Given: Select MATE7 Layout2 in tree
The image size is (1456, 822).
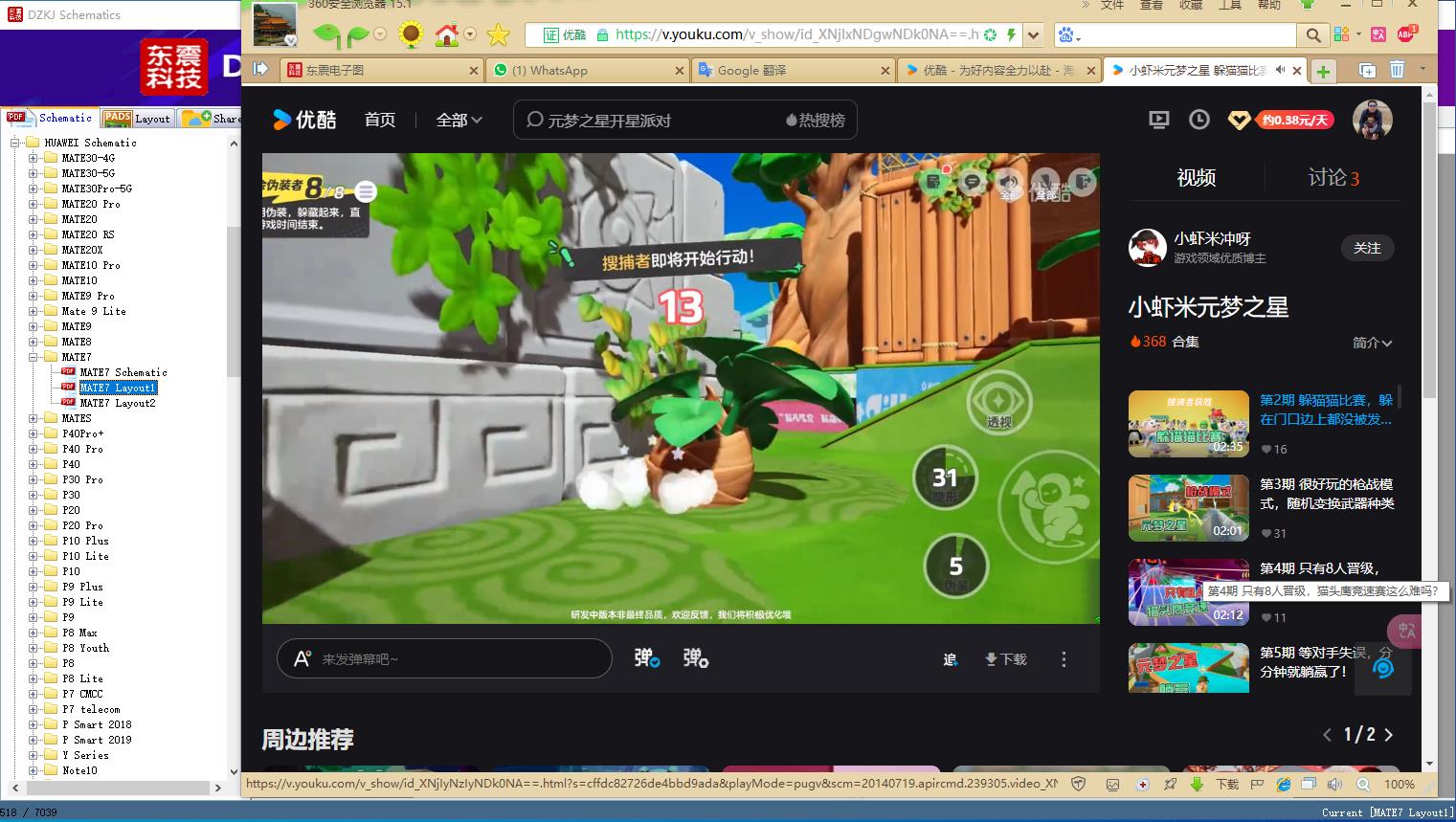Looking at the screenshot, I should [x=117, y=403].
